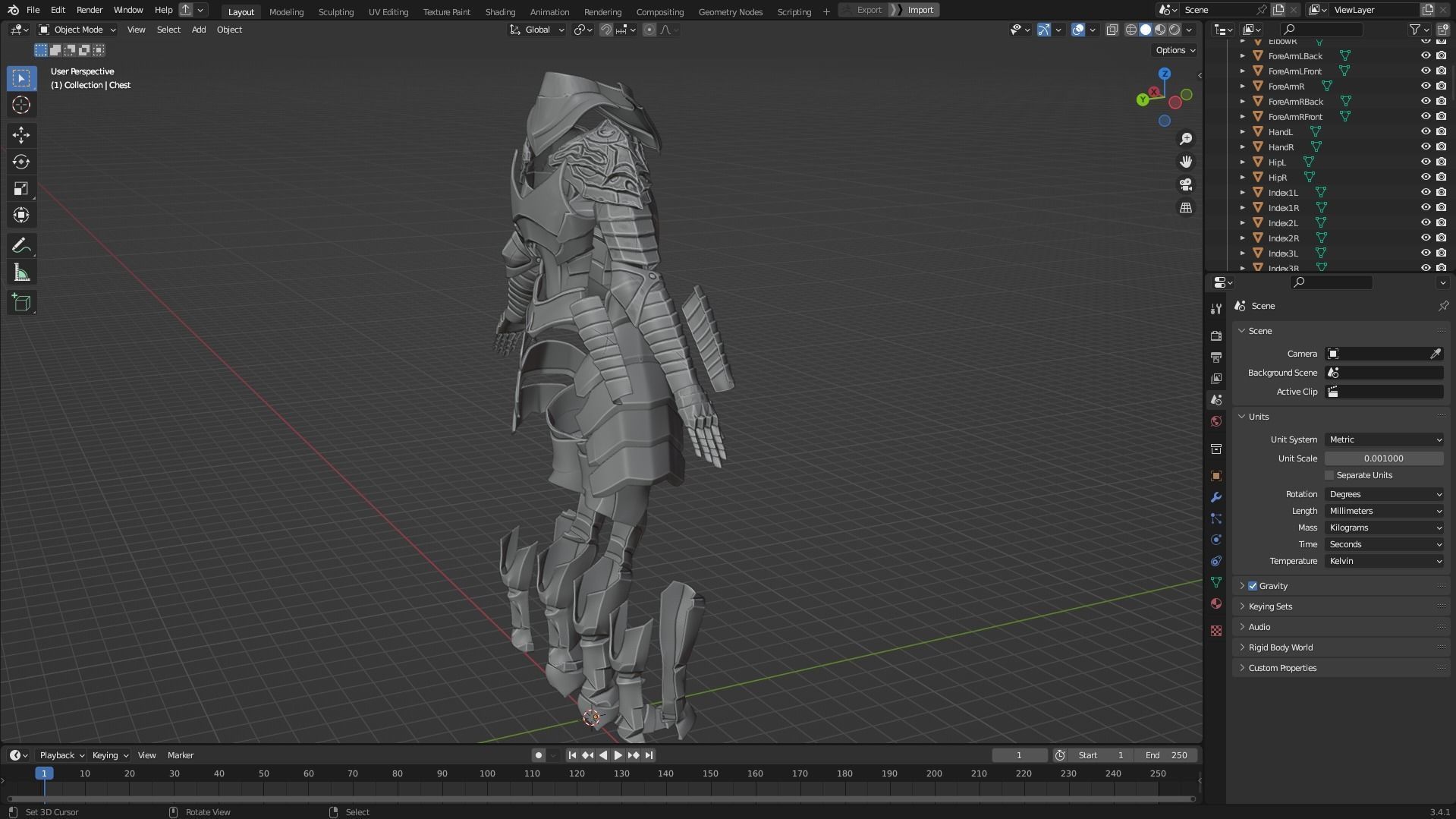Open the Modifiers properties tab
The height and width of the screenshot is (819, 1456).
[x=1216, y=497]
